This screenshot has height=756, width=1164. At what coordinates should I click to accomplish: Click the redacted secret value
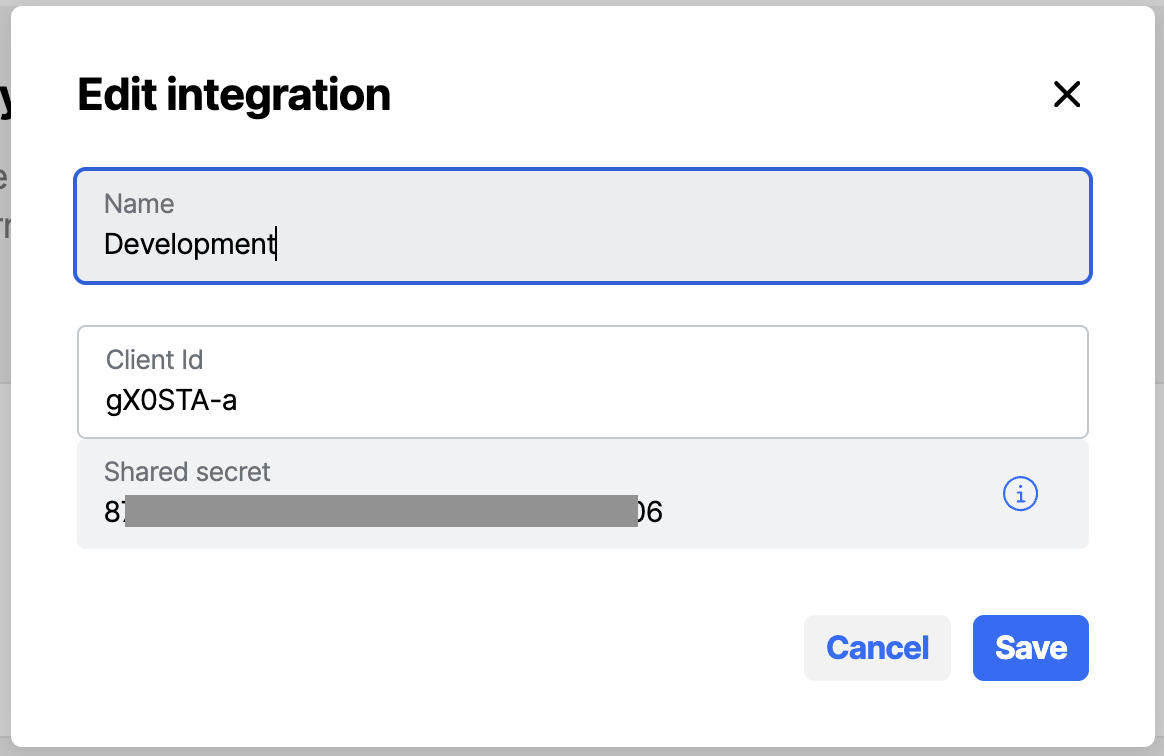pos(380,512)
